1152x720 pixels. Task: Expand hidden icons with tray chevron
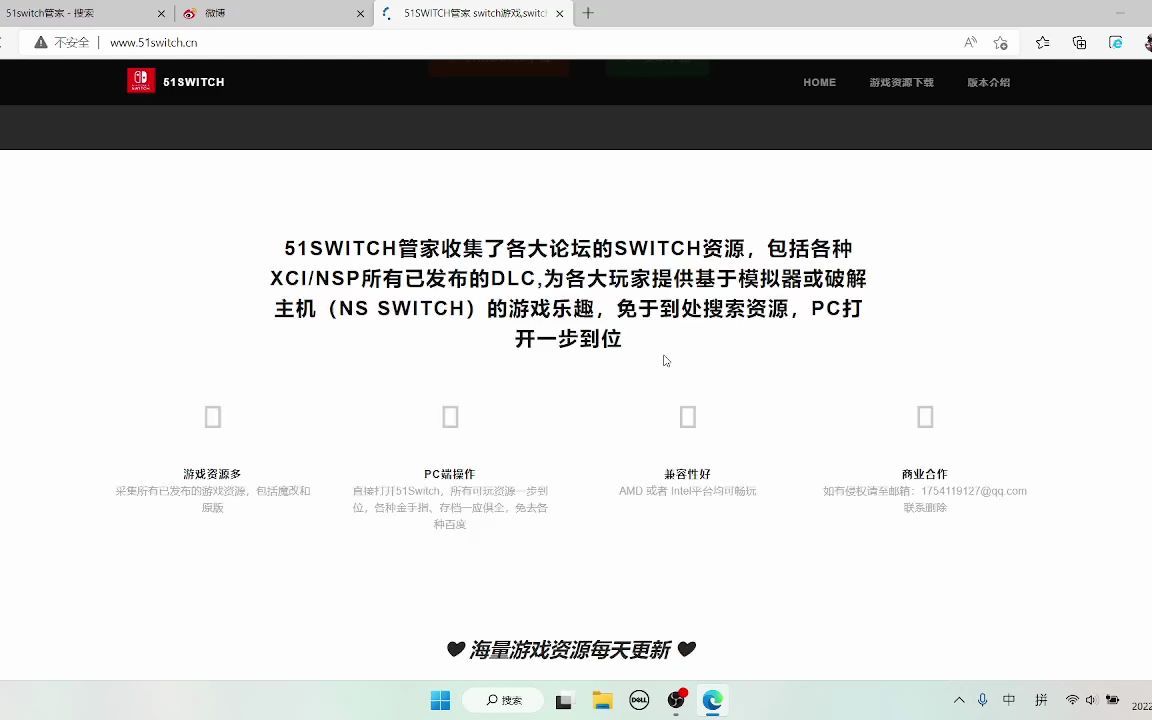pos(958,700)
